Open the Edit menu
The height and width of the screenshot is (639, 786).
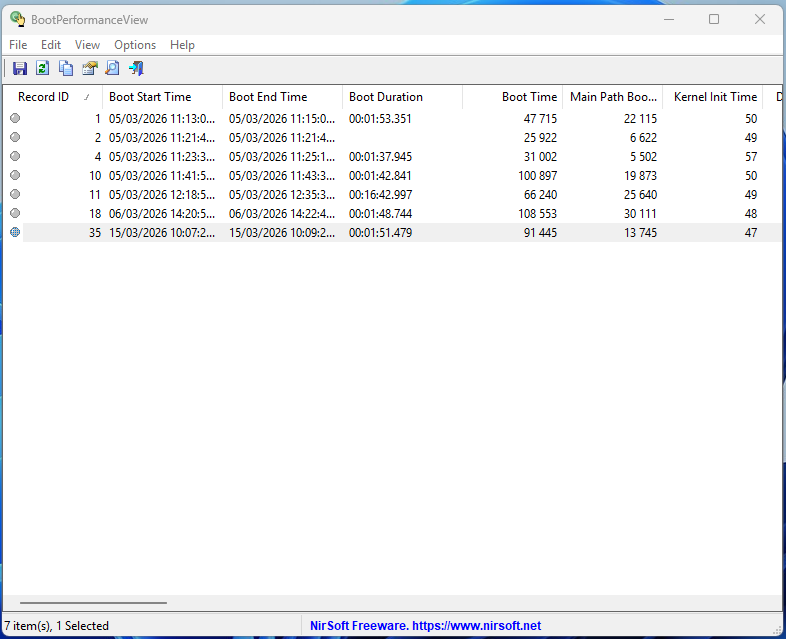tap(51, 45)
